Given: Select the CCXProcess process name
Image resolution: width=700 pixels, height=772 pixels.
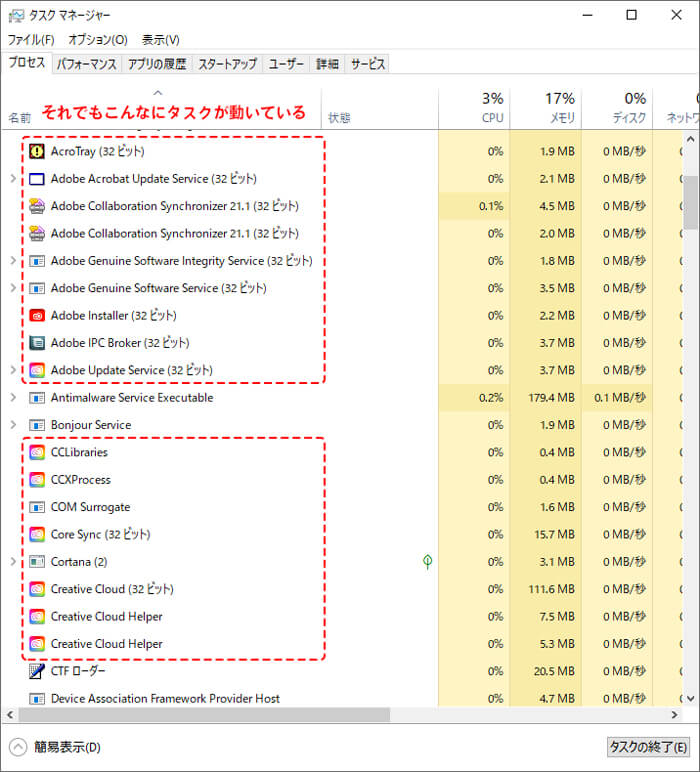Looking at the screenshot, I should pyautogui.click(x=81, y=480).
